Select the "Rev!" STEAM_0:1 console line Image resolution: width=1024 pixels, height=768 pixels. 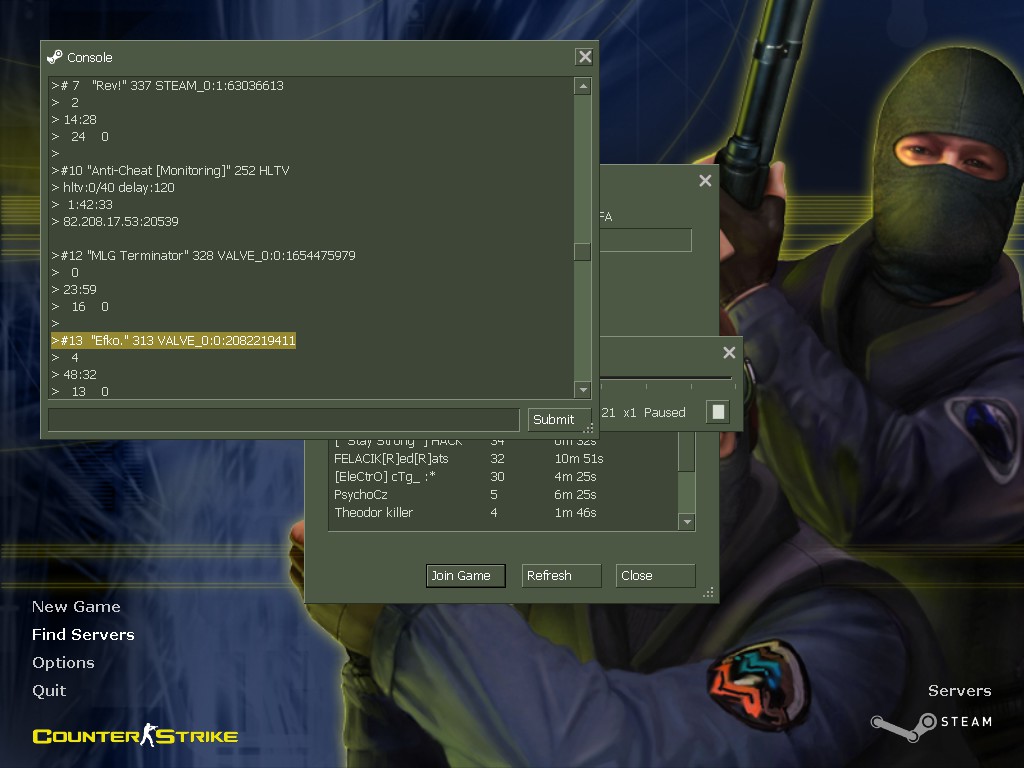pos(168,86)
